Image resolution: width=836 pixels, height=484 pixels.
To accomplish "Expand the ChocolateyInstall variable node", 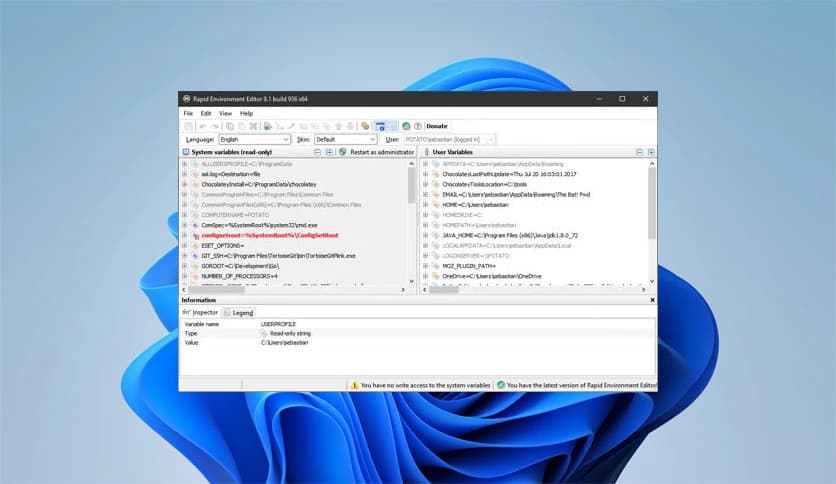I will click(x=184, y=184).
